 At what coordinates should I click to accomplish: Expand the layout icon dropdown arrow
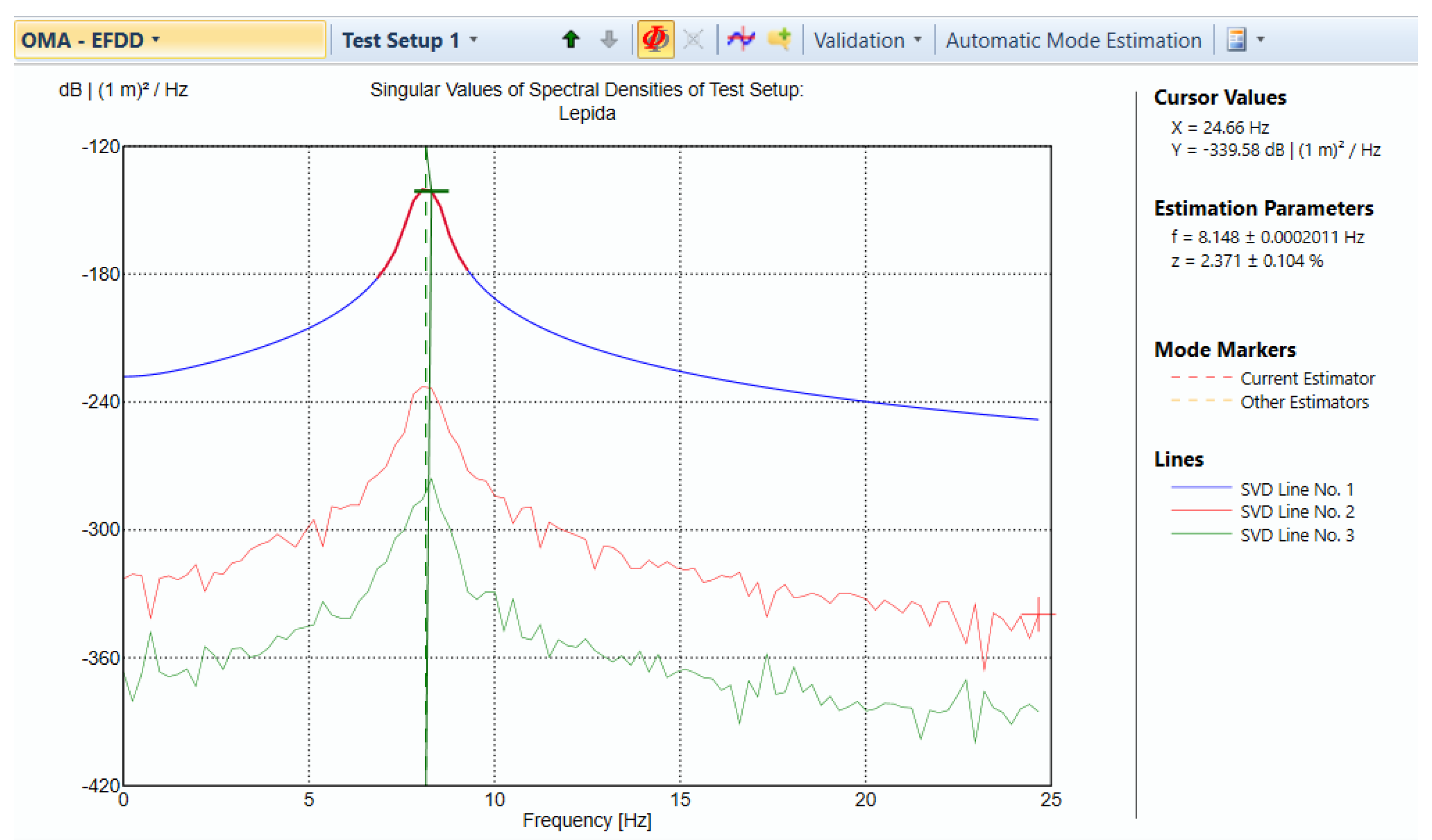coord(1261,40)
